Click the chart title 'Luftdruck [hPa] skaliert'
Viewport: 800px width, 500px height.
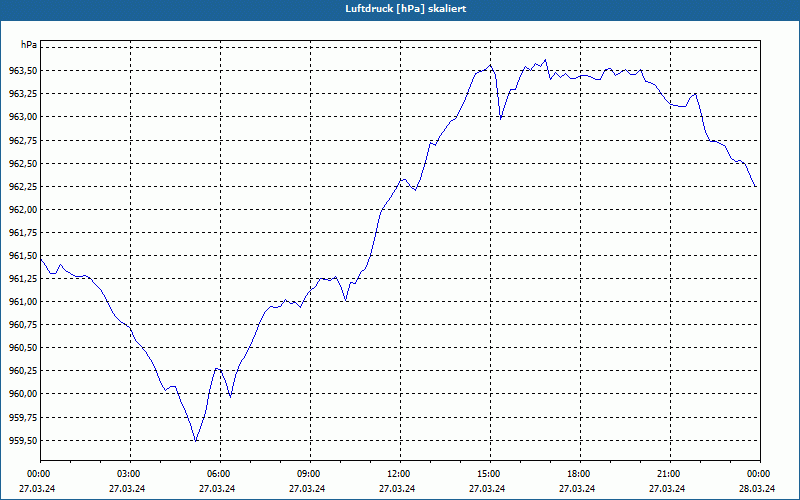click(x=406, y=9)
